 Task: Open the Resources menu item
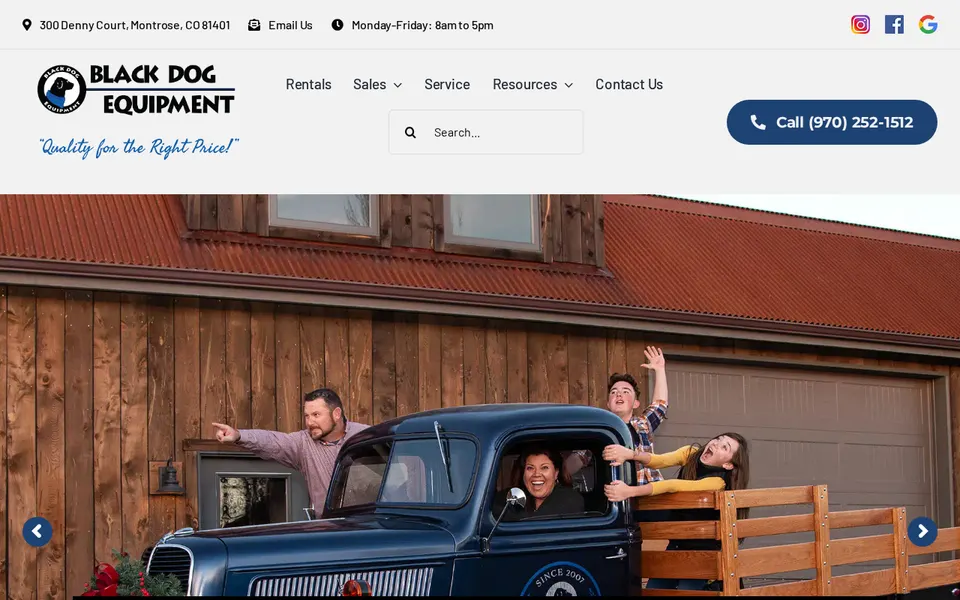[525, 84]
